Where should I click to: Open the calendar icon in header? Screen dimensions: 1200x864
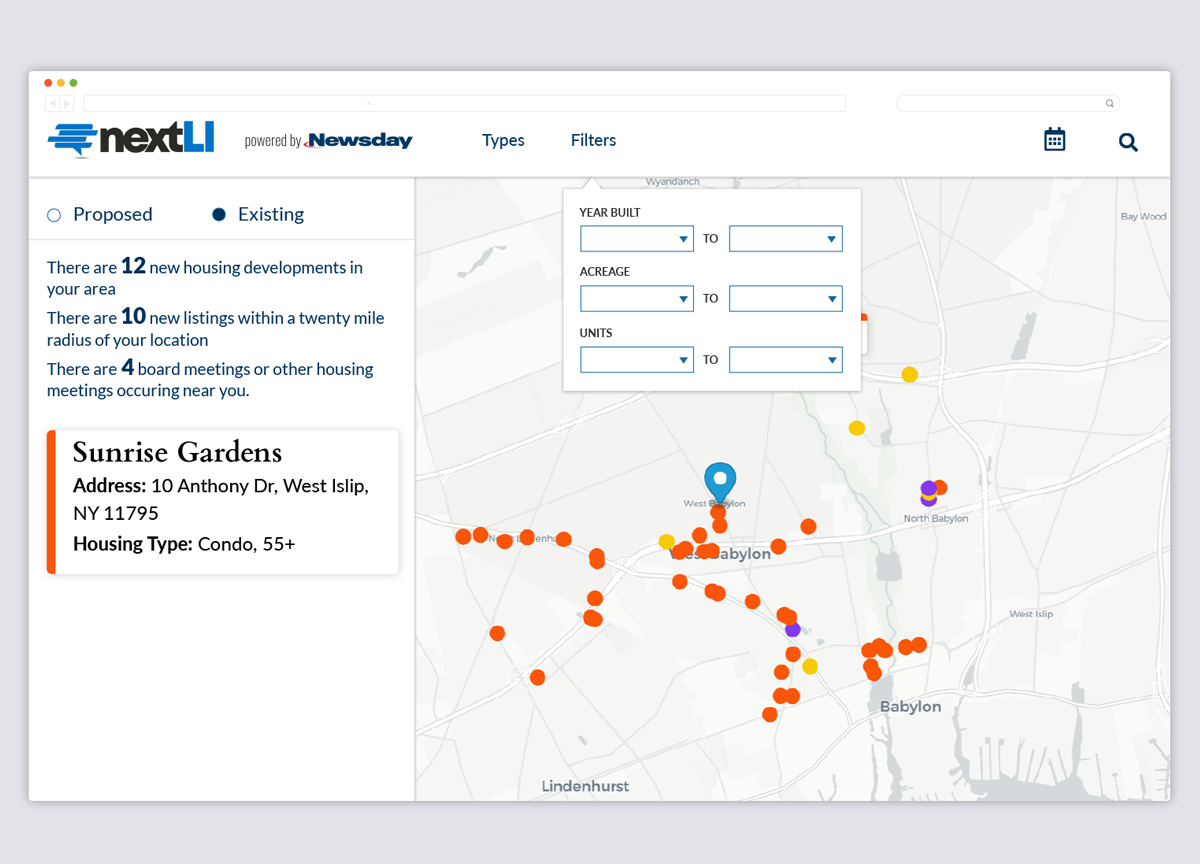tap(1054, 140)
